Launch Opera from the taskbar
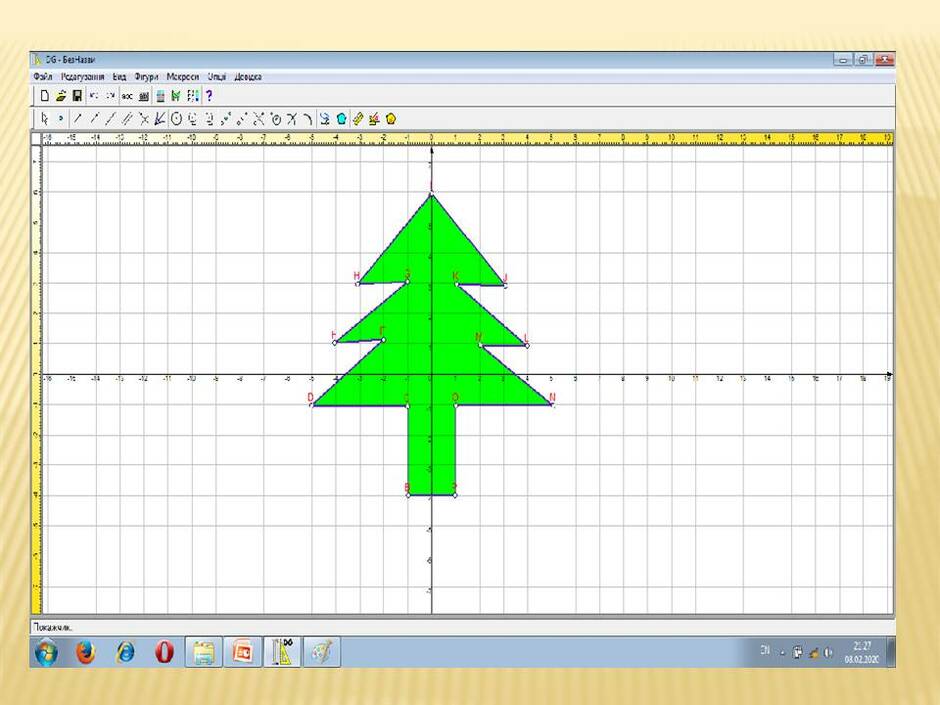Viewport: 940px width, 705px height. [x=164, y=652]
